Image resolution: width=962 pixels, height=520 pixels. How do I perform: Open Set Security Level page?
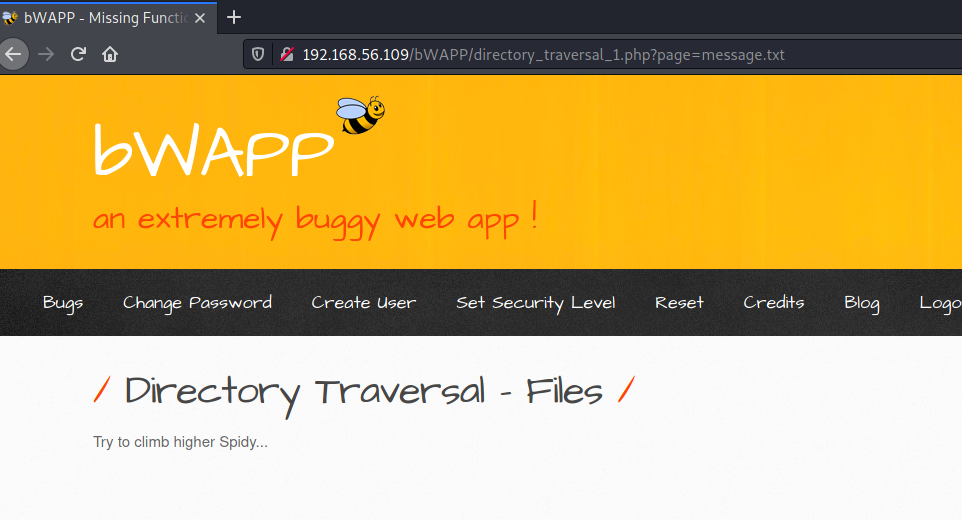pyautogui.click(x=536, y=303)
